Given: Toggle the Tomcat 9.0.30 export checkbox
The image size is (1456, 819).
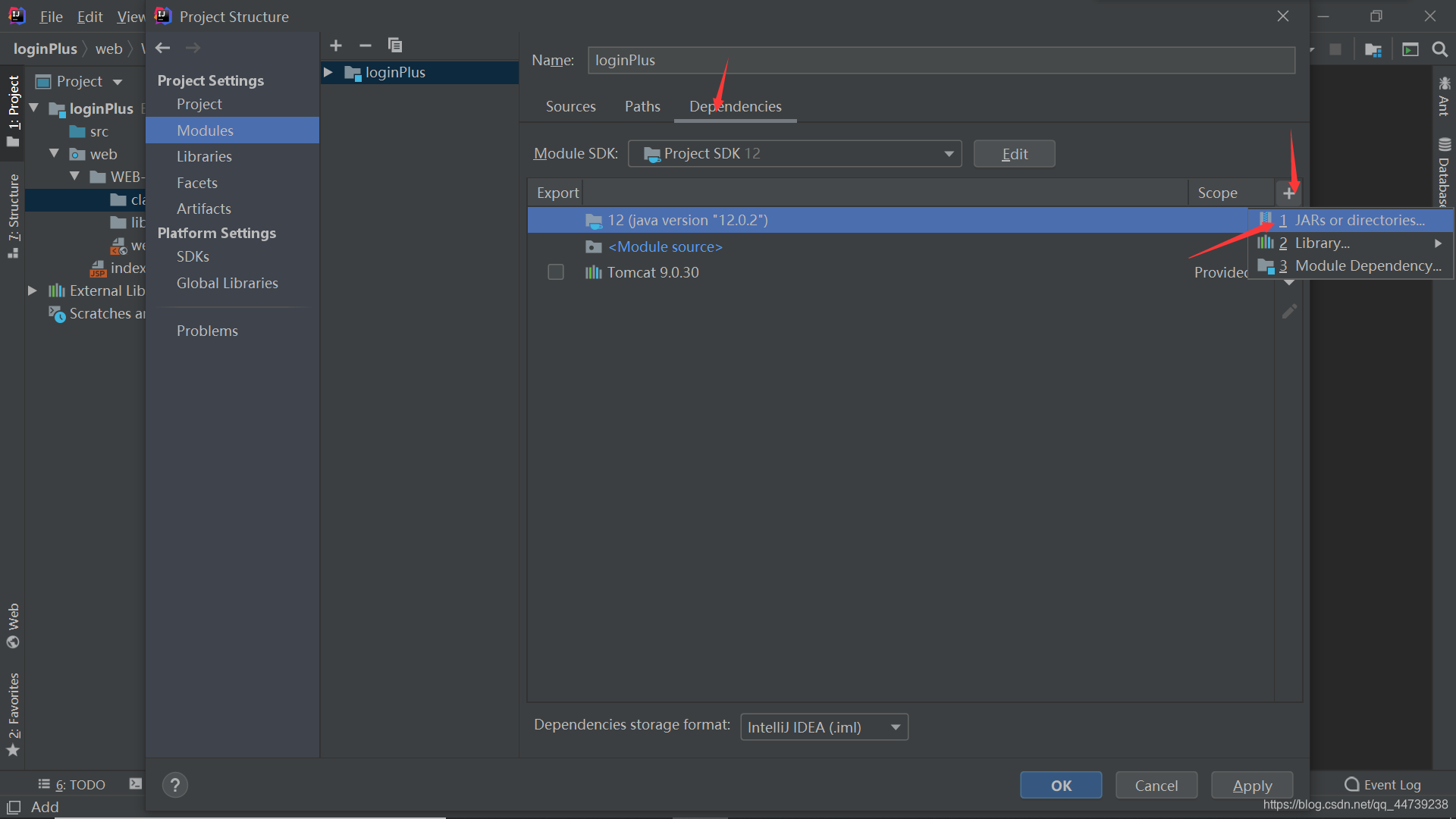Looking at the screenshot, I should (556, 272).
